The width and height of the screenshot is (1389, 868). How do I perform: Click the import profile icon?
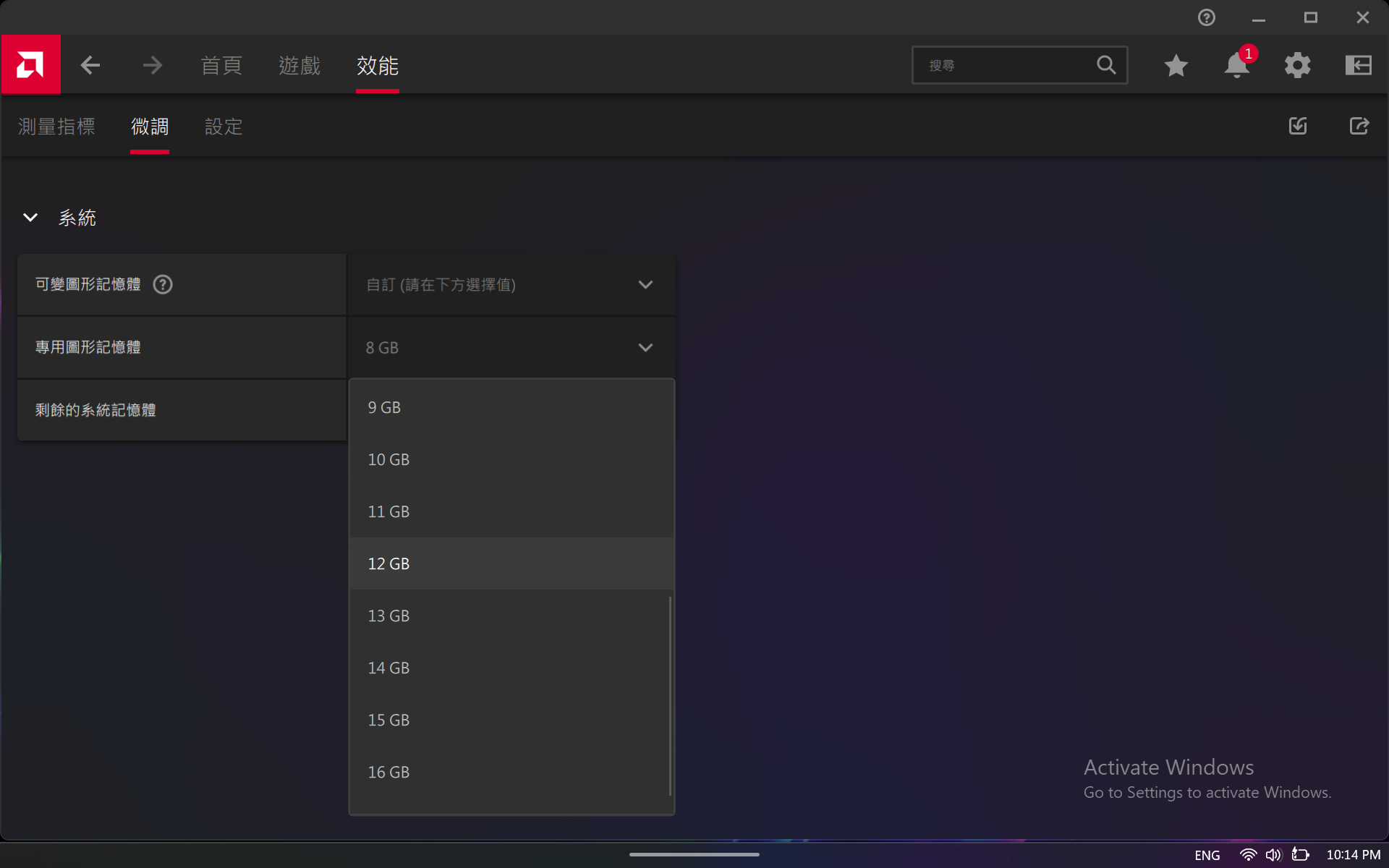tap(1298, 127)
